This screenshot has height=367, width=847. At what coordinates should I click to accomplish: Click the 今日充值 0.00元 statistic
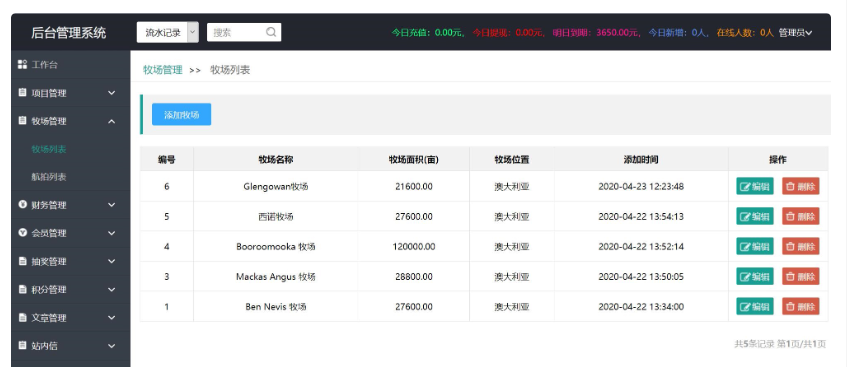point(428,32)
